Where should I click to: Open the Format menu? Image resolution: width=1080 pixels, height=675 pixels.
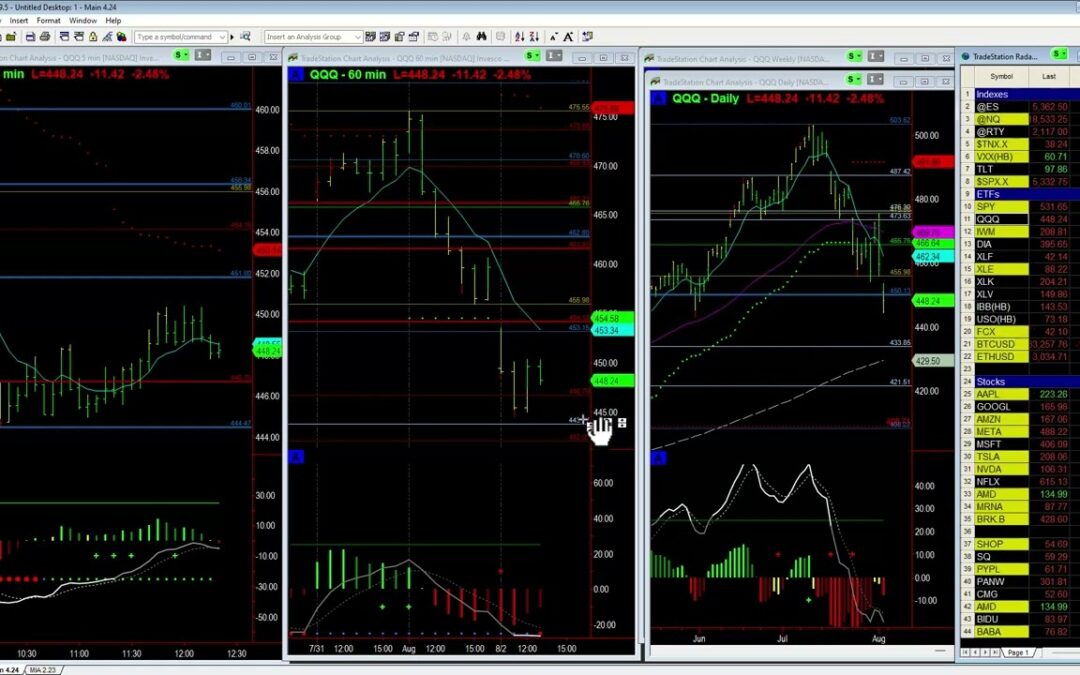48,21
